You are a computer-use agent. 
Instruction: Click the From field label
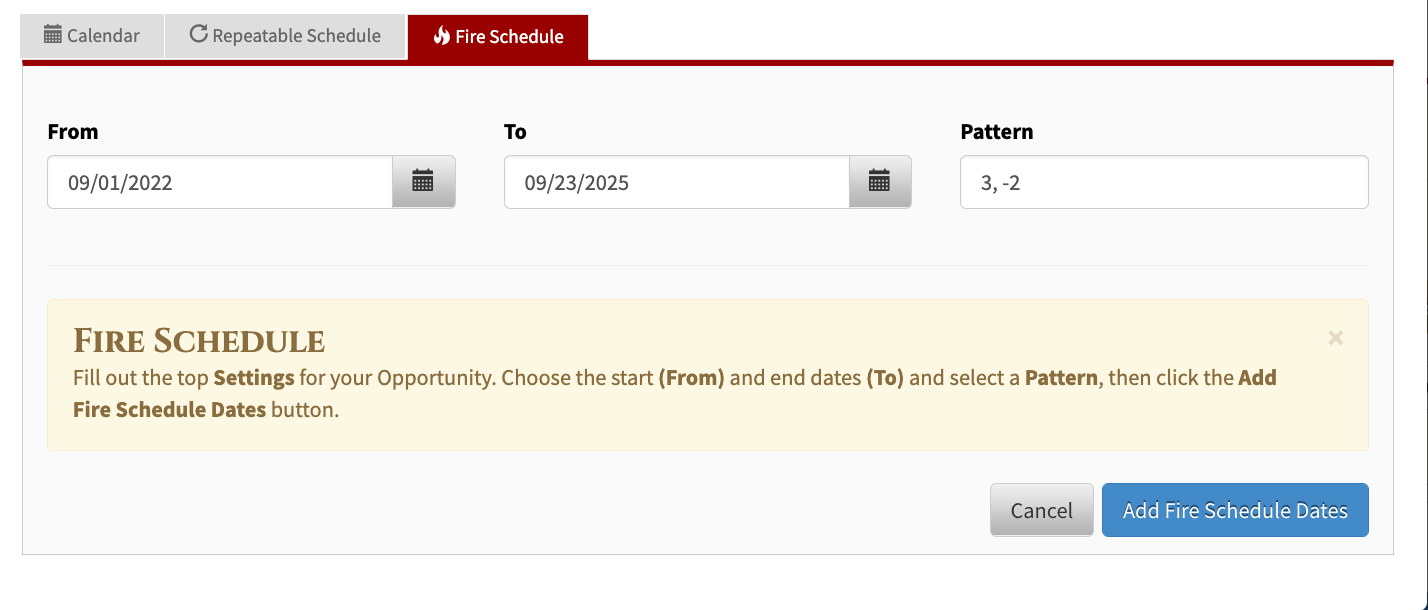click(x=73, y=132)
